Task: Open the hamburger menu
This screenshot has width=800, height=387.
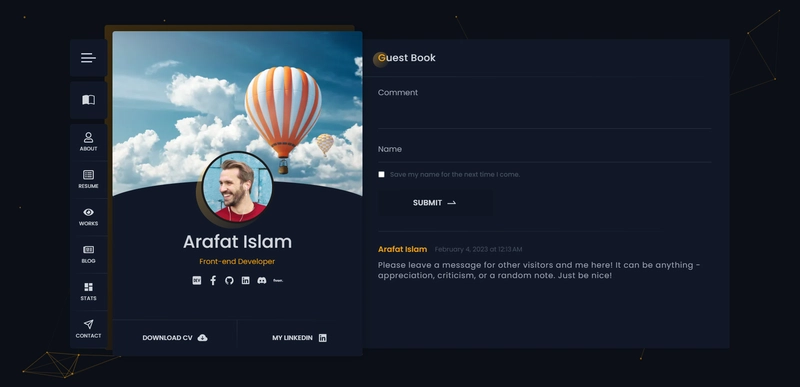Action: point(88,58)
